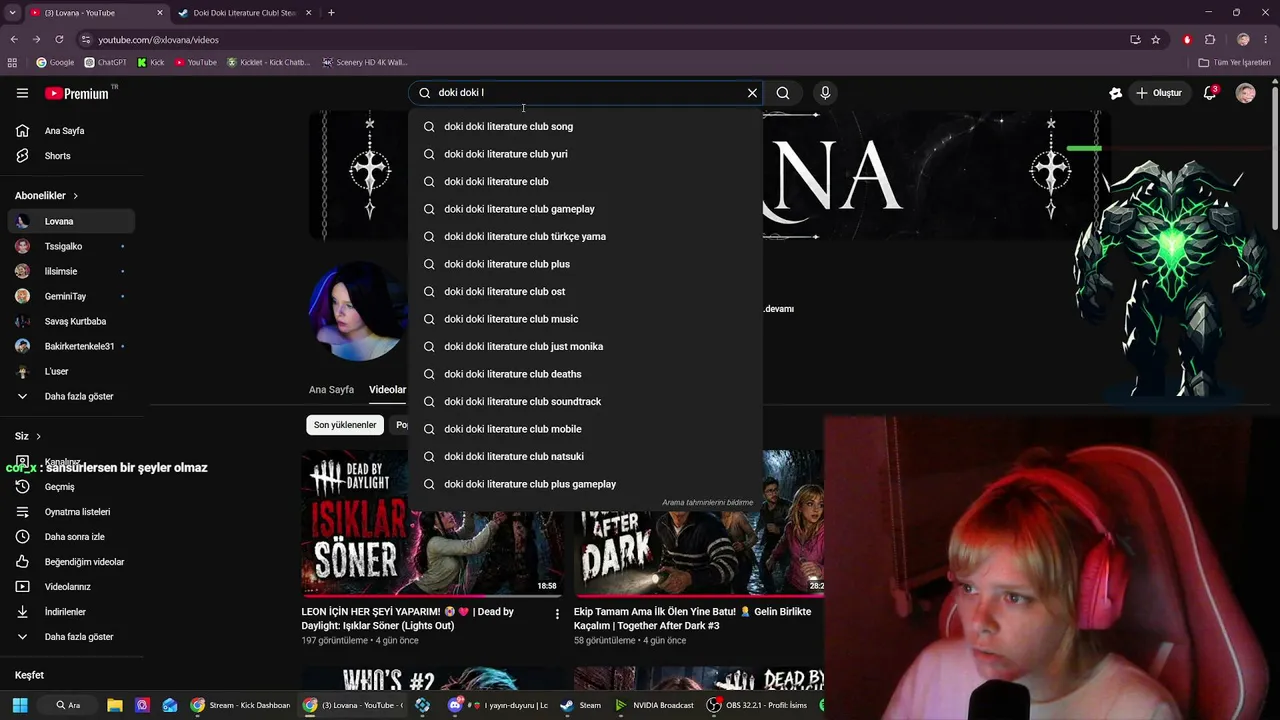Open Geçmiş watch history
The image size is (1280, 720).
(x=71, y=487)
